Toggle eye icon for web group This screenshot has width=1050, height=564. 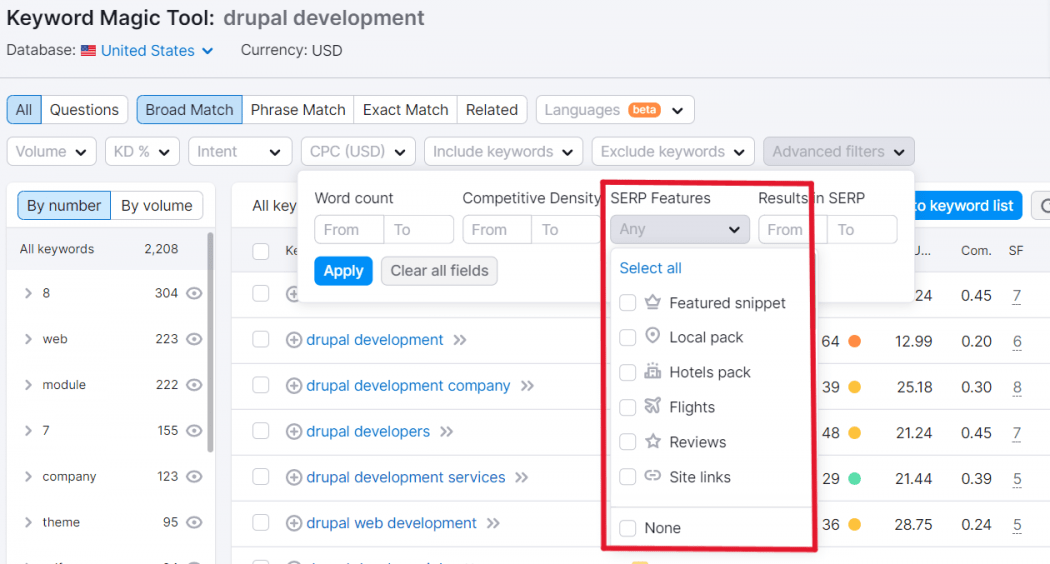[194, 339]
